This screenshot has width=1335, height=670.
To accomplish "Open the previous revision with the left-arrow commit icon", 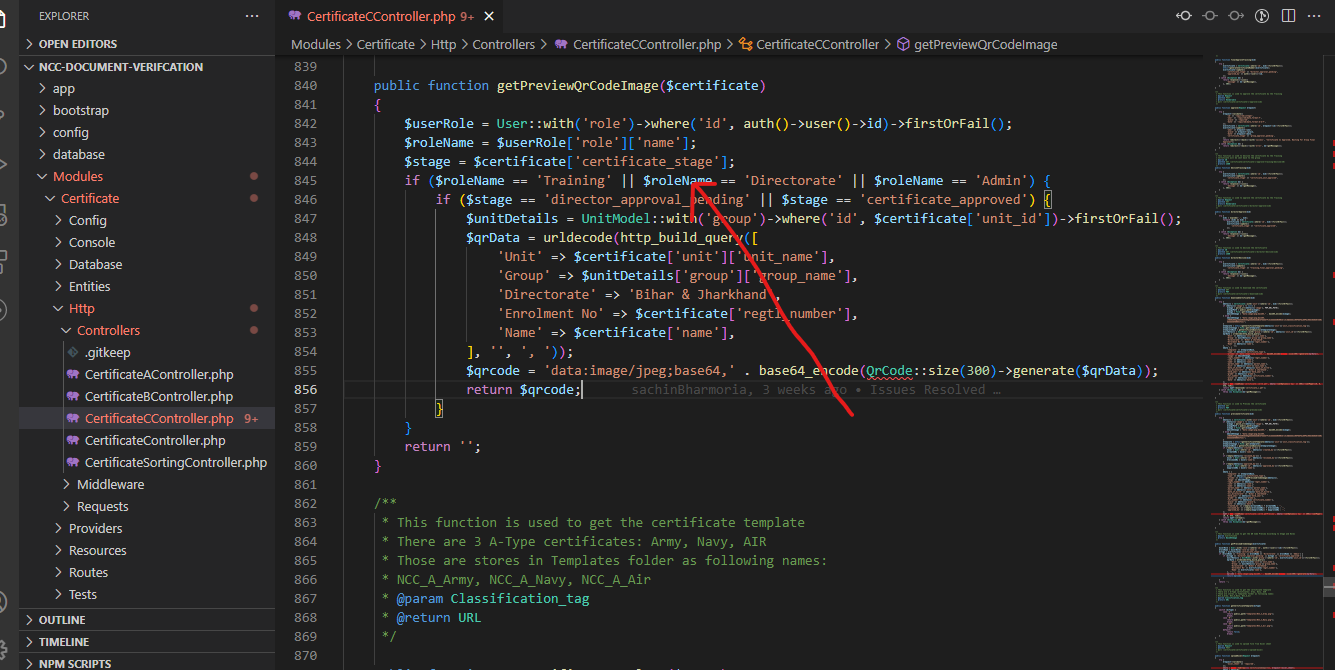I will [x=1184, y=15].
